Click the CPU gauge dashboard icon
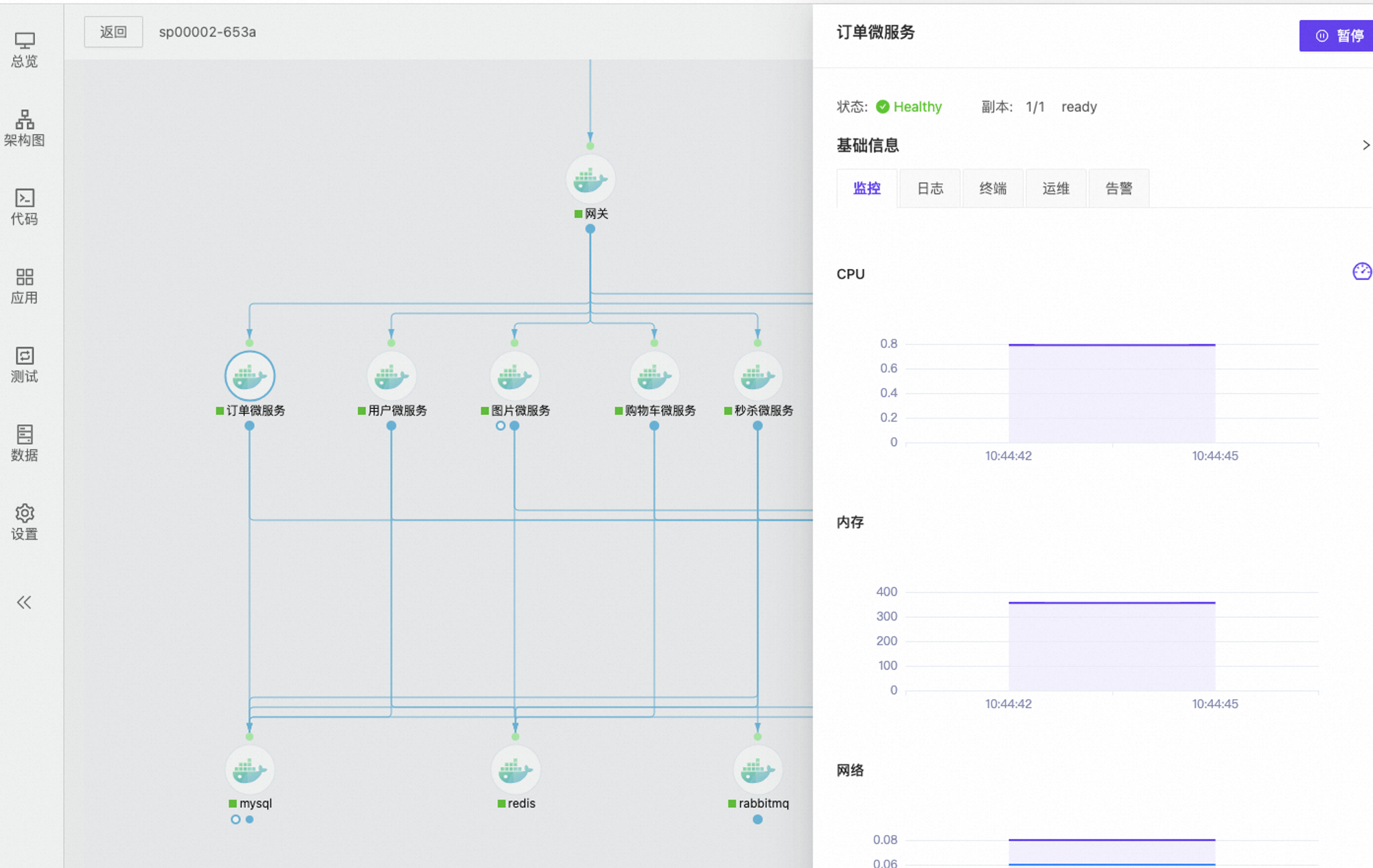The image size is (1373, 868). pyautogui.click(x=1361, y=272)
